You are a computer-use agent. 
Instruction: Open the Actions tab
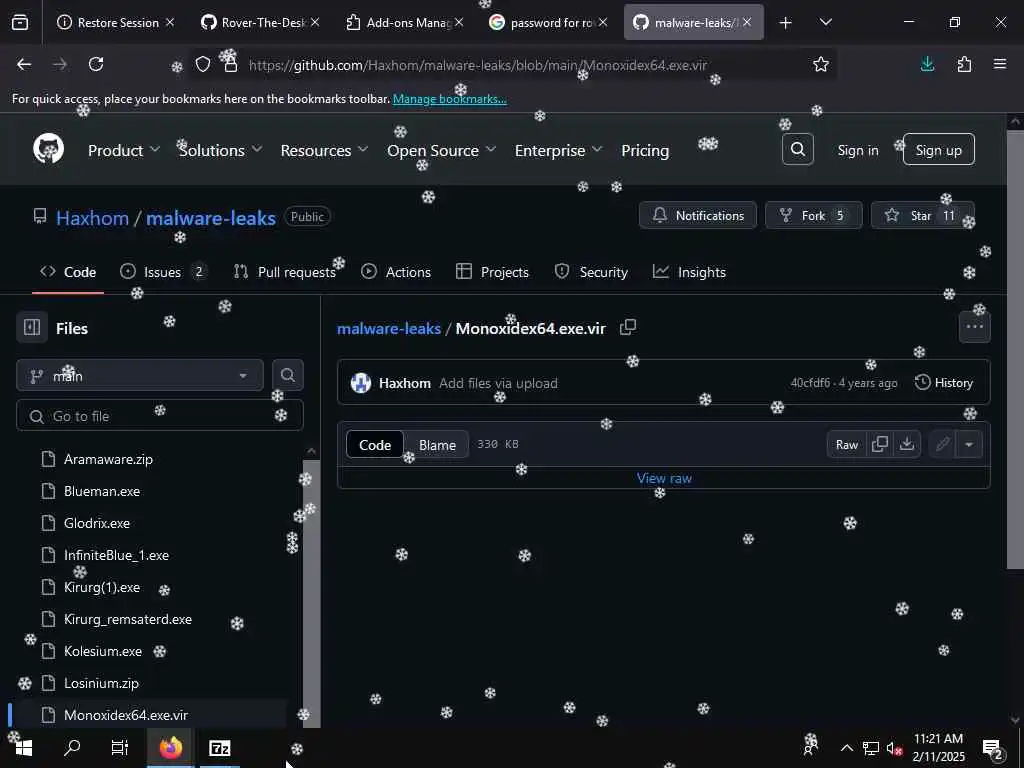tap(396, 272)
